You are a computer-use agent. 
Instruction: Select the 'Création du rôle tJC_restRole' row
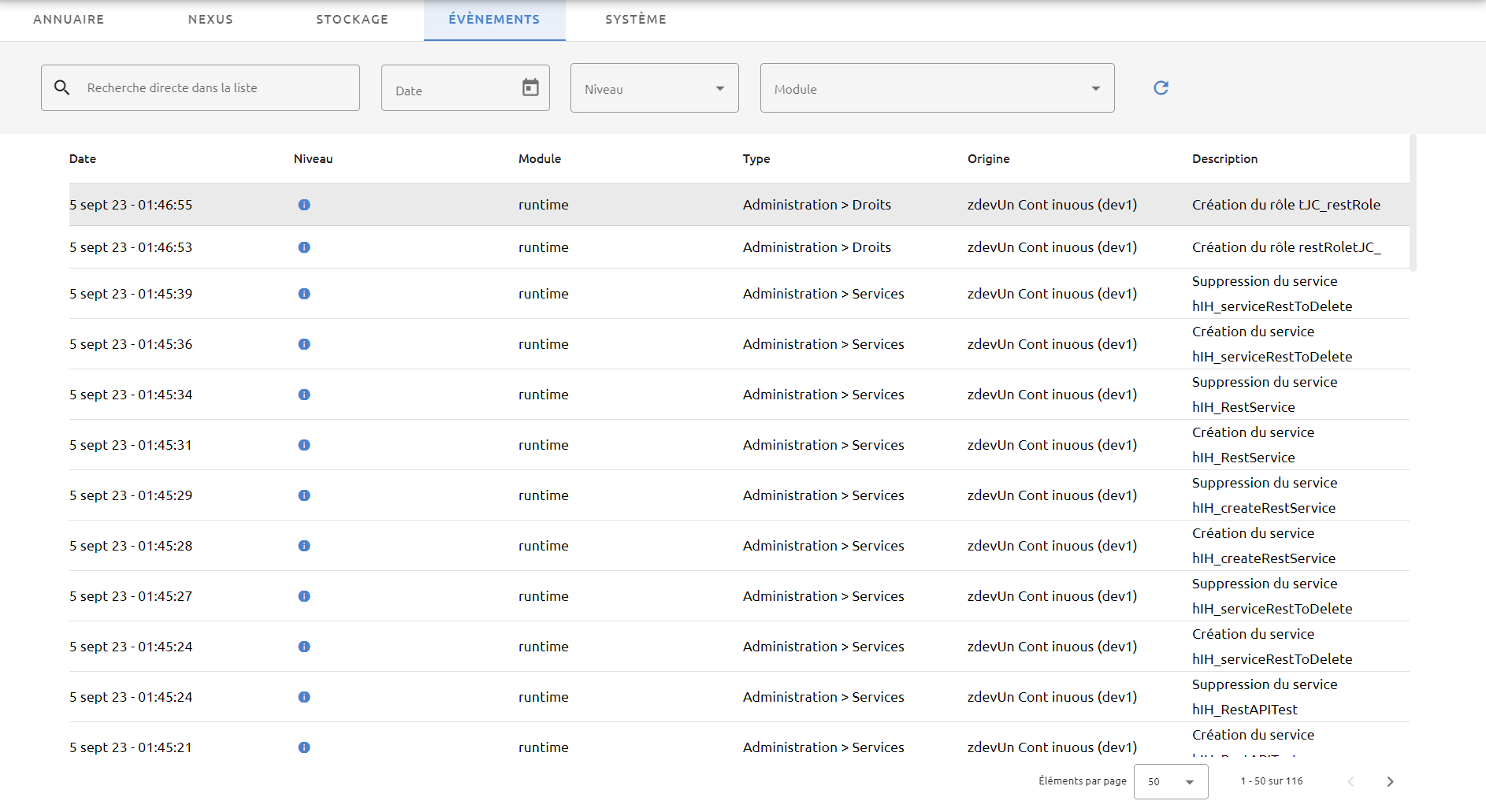739,205
